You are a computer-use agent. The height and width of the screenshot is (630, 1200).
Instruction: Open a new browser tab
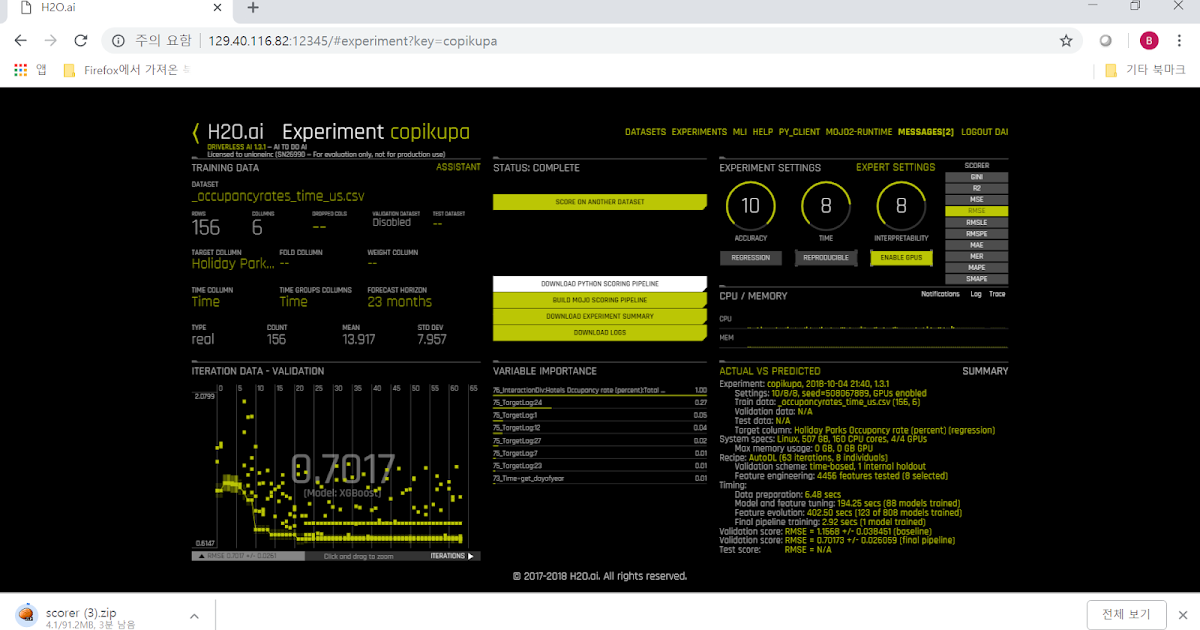coord(253,8)
